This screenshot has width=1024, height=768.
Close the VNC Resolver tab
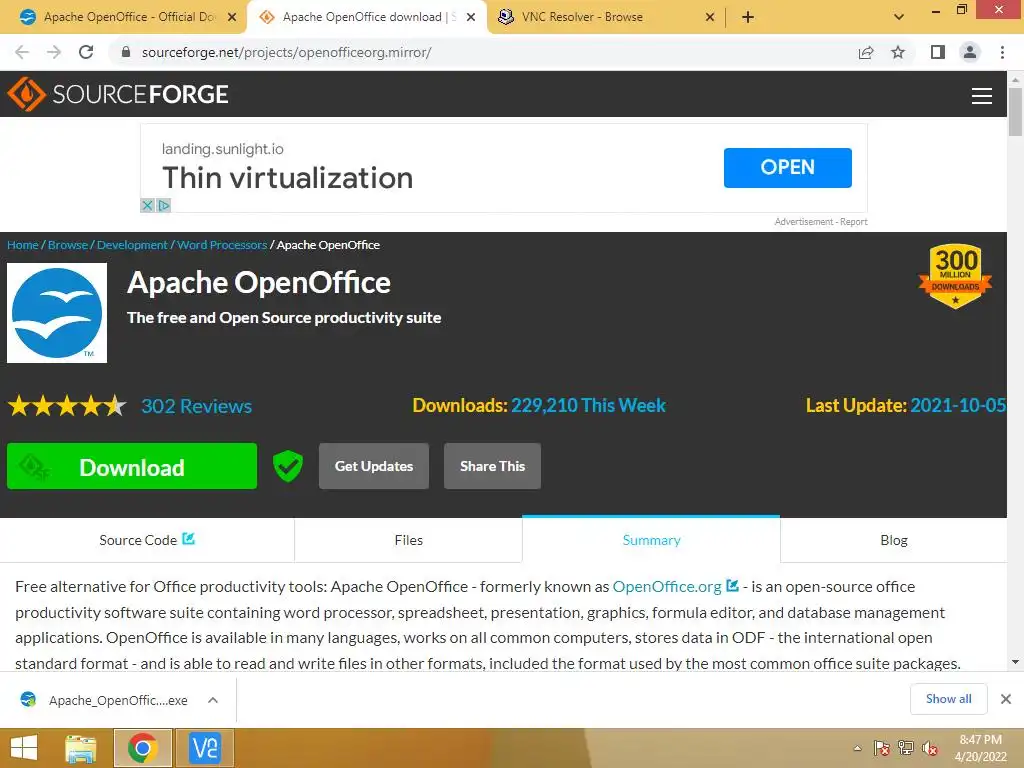[710, 17]
